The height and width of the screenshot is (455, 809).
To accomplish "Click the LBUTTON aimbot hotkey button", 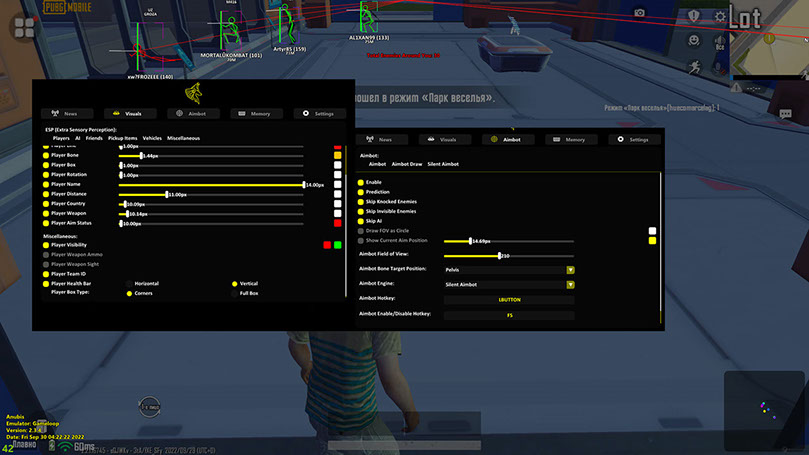I will [x=510, y=298].
